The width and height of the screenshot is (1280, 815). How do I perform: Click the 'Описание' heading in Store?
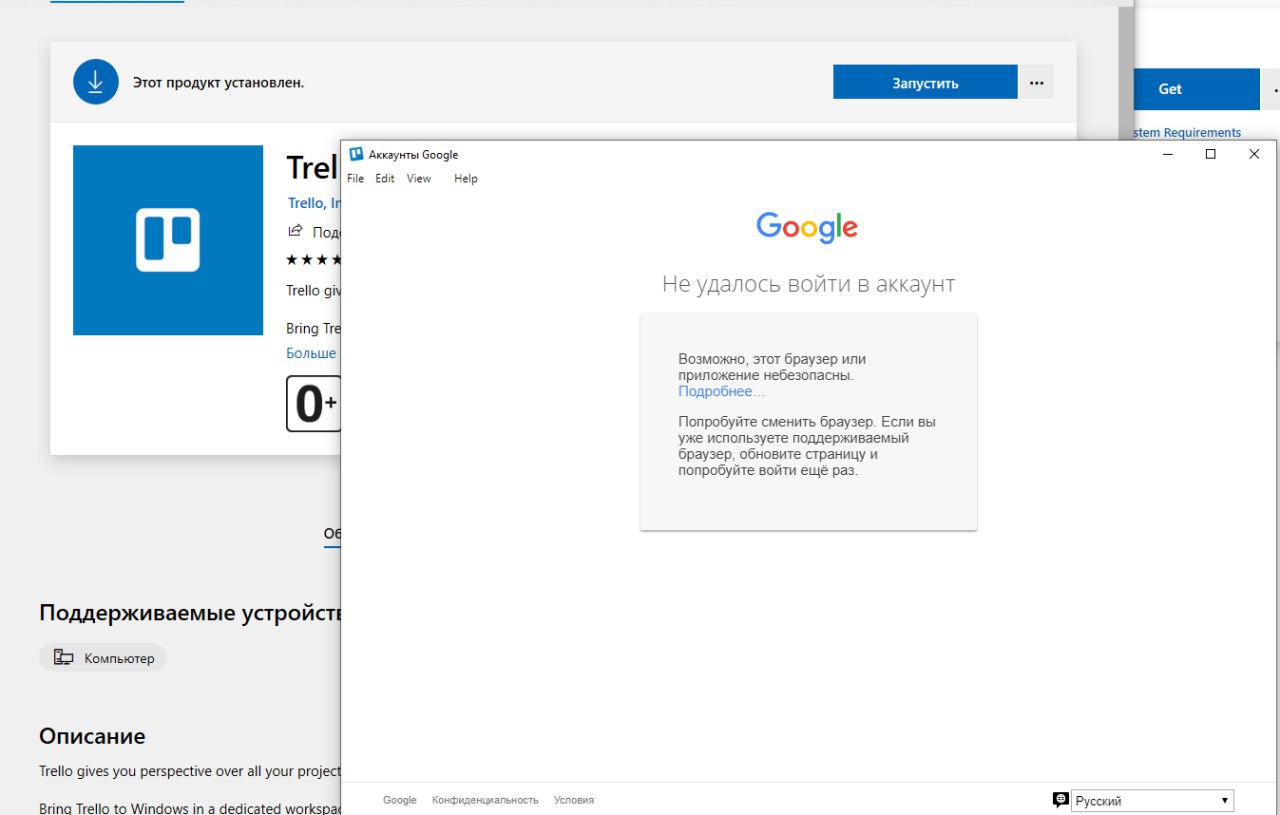pos(92,737)
